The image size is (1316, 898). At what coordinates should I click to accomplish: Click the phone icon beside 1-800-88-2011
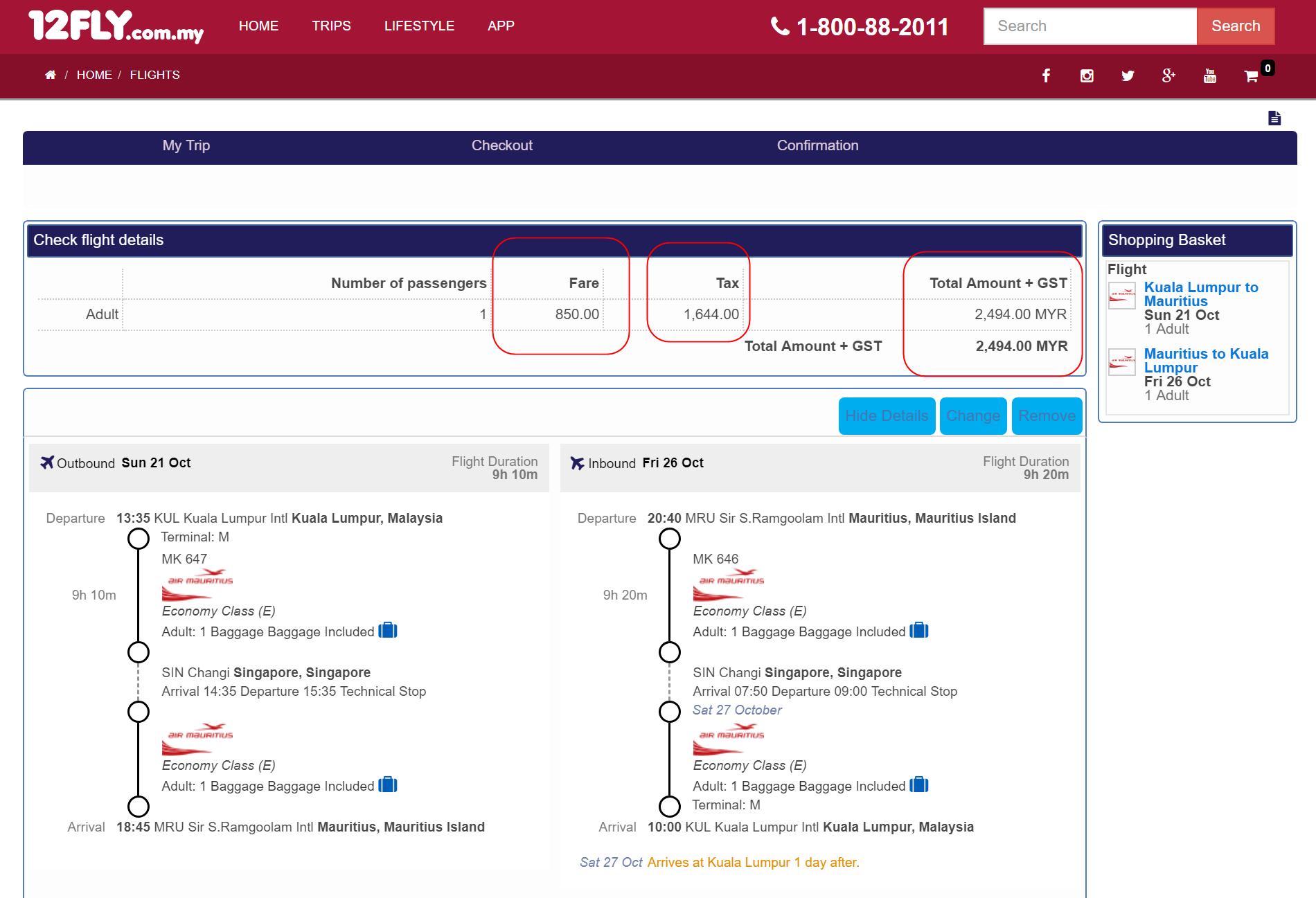(x=780, y=26)
